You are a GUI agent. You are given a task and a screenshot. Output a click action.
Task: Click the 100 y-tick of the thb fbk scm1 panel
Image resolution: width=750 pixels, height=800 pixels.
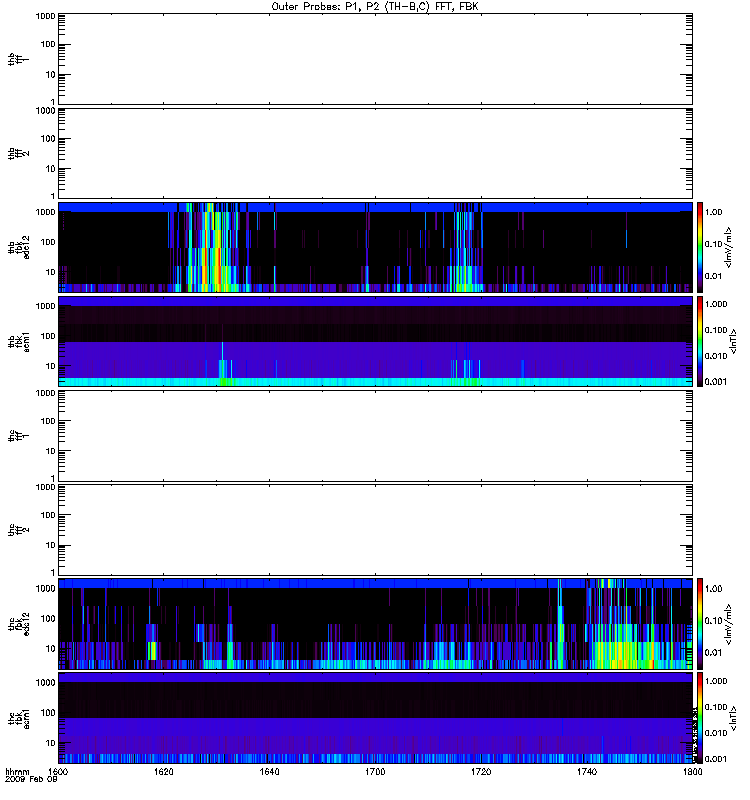(x=48, y=336)
